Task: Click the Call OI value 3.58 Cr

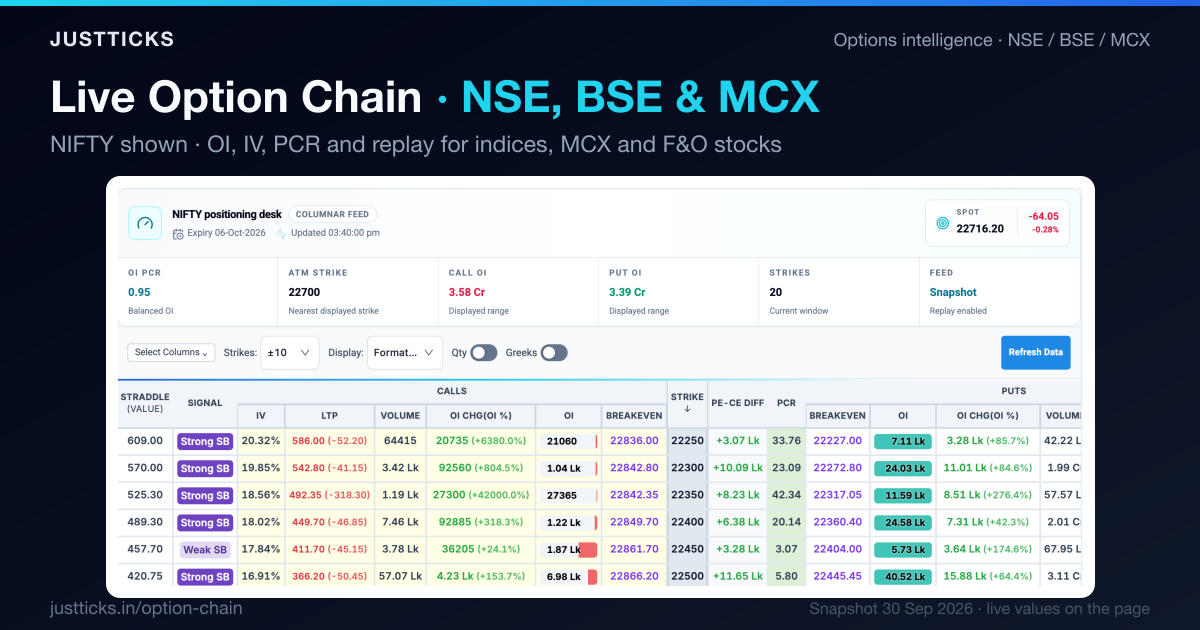Action: (x=467, y=293)
